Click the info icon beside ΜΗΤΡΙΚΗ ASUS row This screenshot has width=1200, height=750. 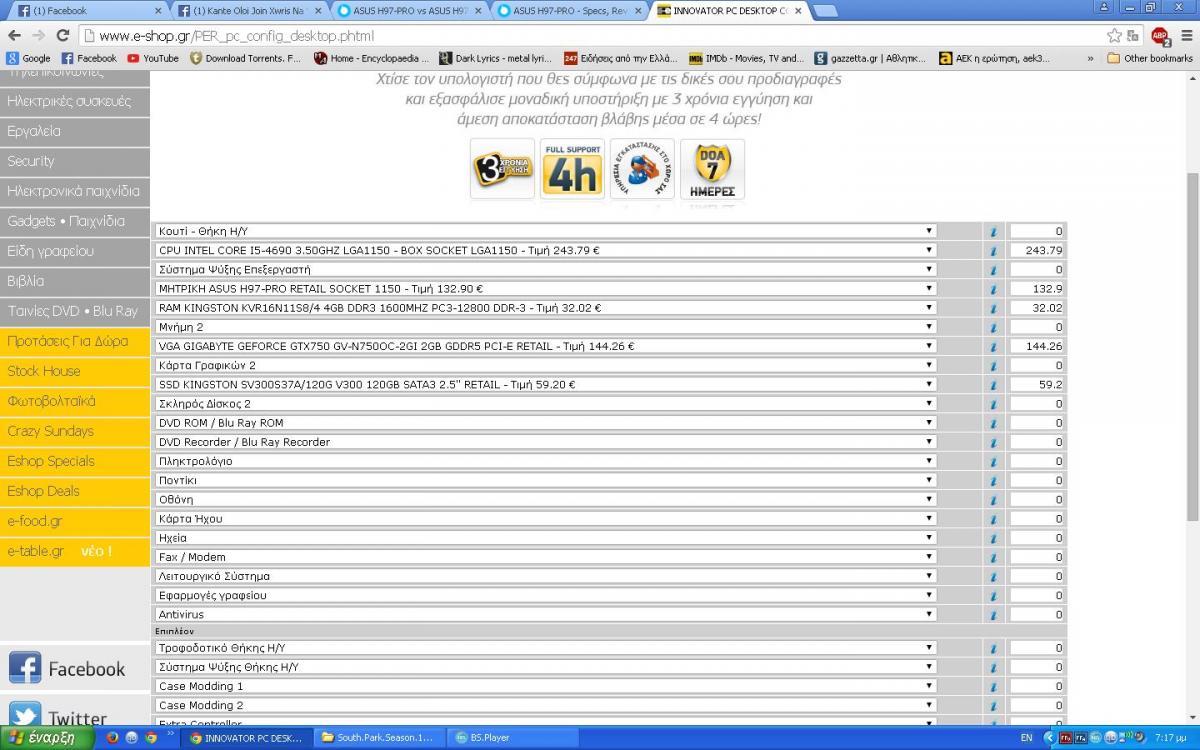point(993,289)
